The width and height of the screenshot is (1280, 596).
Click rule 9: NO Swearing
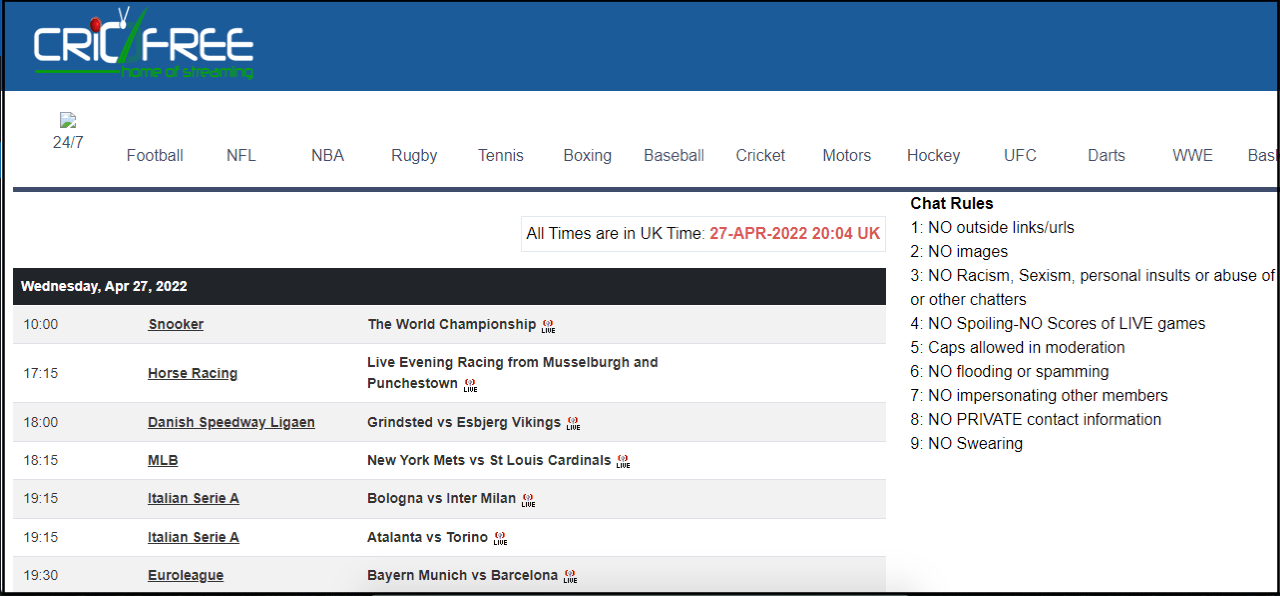point(966,443)
